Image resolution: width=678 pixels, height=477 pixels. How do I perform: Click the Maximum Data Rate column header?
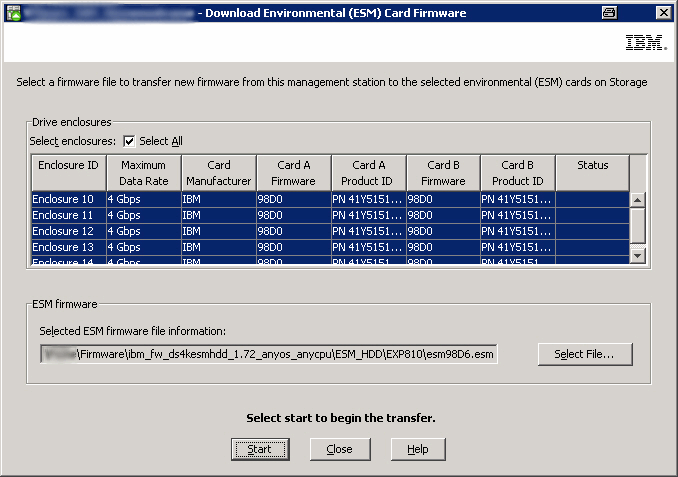pyautogui.click(x=143, y=172)
